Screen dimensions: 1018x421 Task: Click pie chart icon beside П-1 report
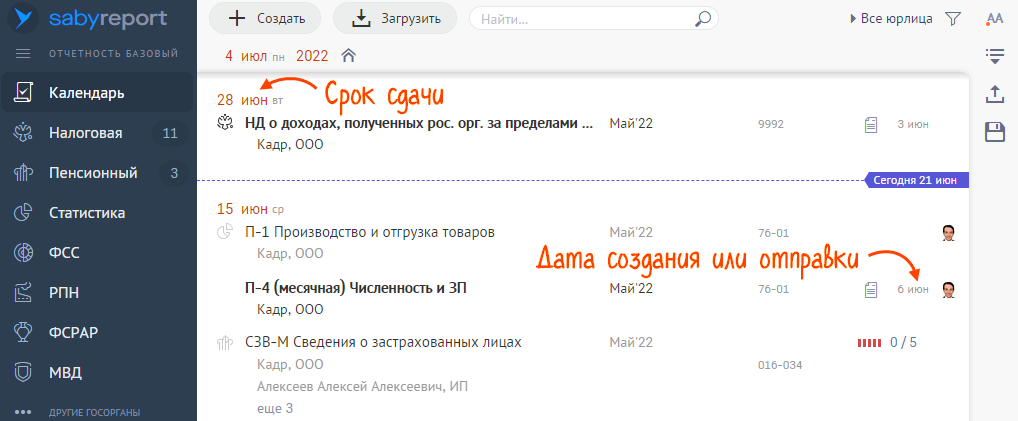coord(225,232)
